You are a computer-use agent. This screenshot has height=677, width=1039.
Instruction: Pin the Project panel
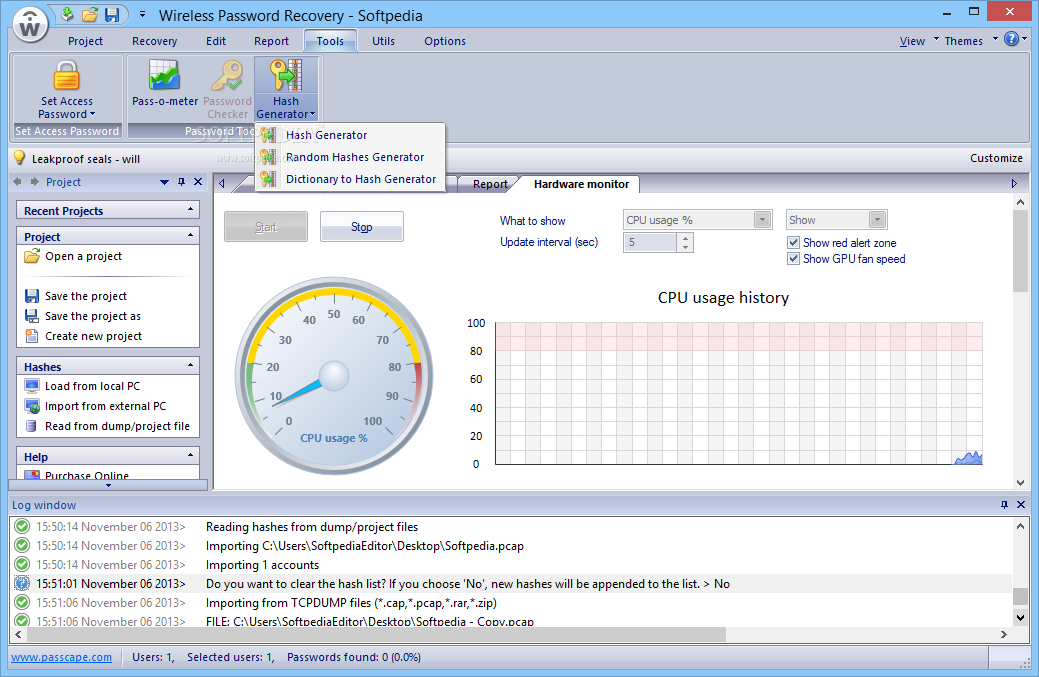click(182, 182)
